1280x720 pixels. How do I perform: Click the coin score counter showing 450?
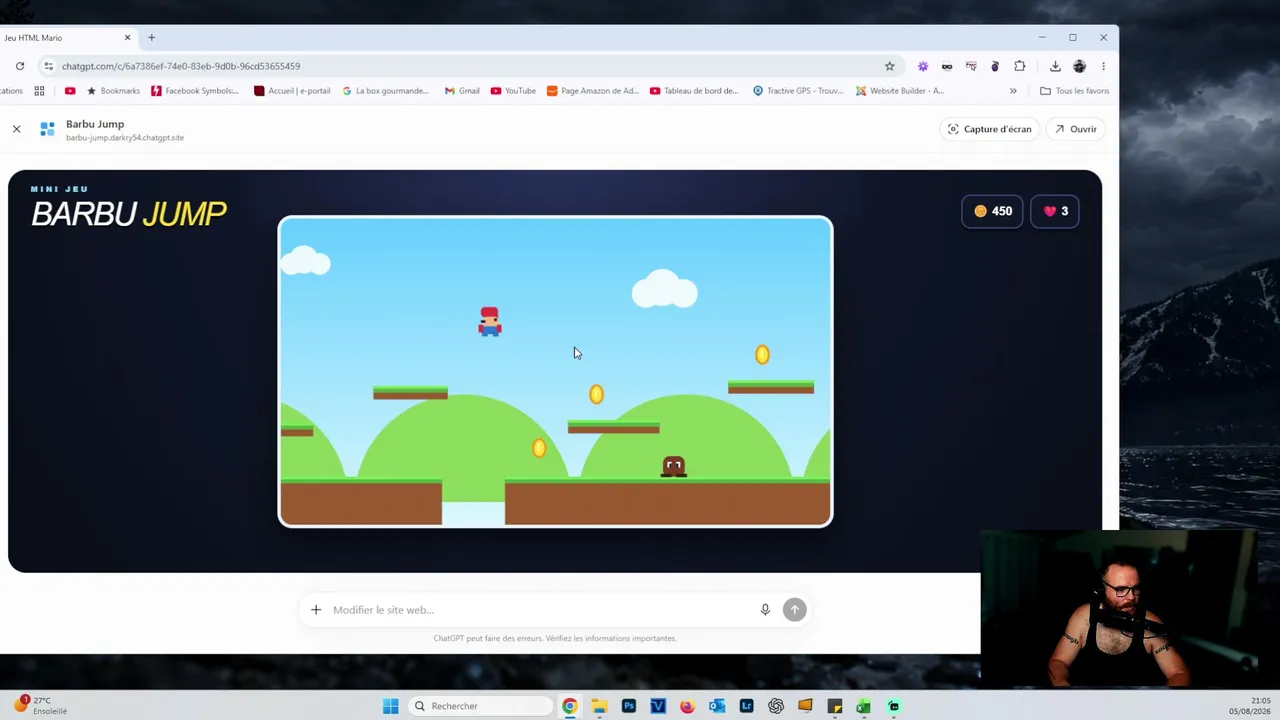pyautogui.click(x=992, y=211)
